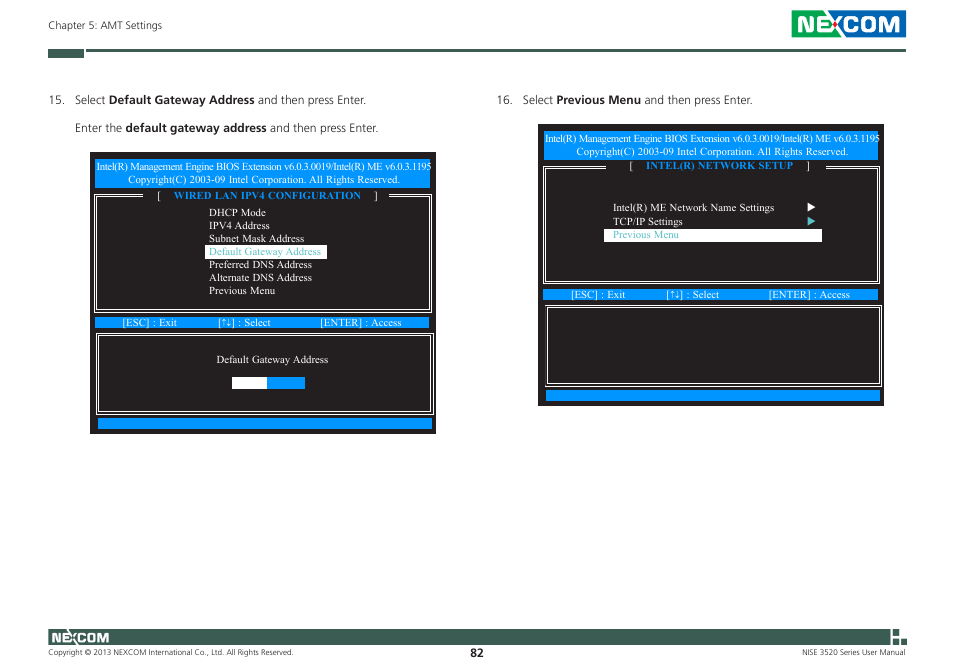Screen dimensions: 954x672
Task: Select the highlighted Previous Menu in Network Setup
Action: click(x=713, y=235)
